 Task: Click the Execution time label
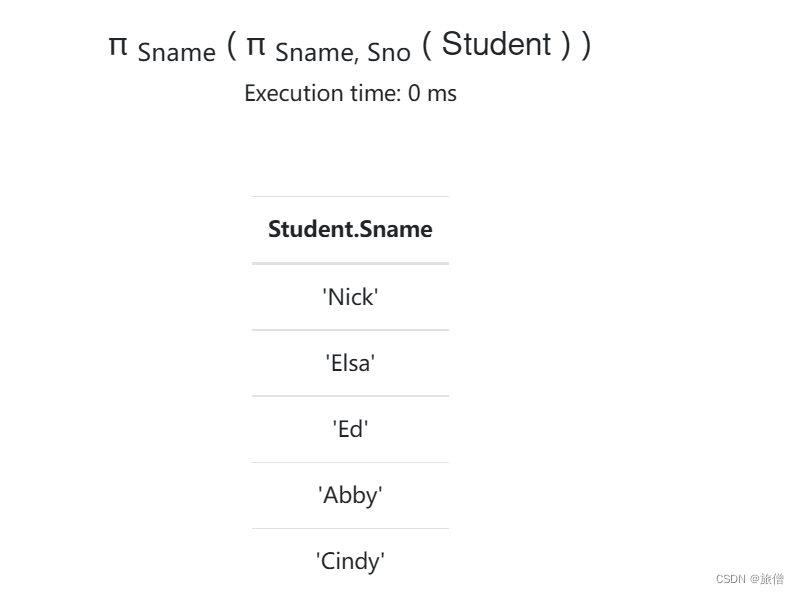(x=323, y=93)
